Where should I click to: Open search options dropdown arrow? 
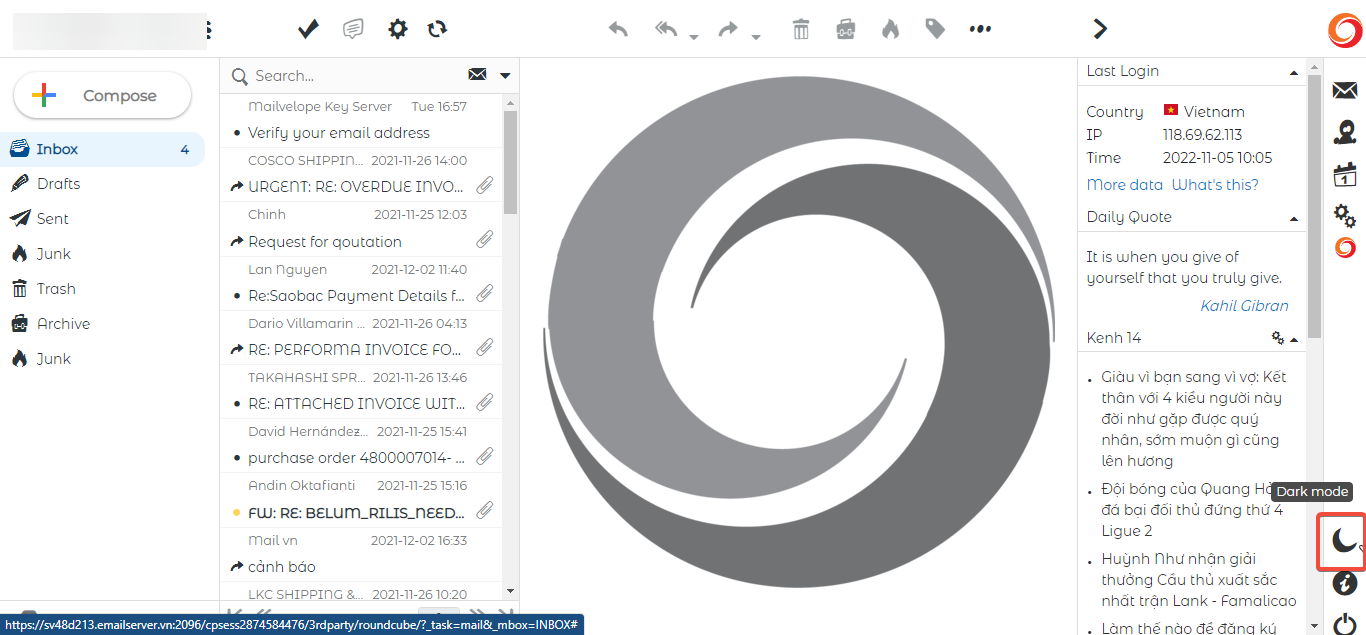point(505,76)
